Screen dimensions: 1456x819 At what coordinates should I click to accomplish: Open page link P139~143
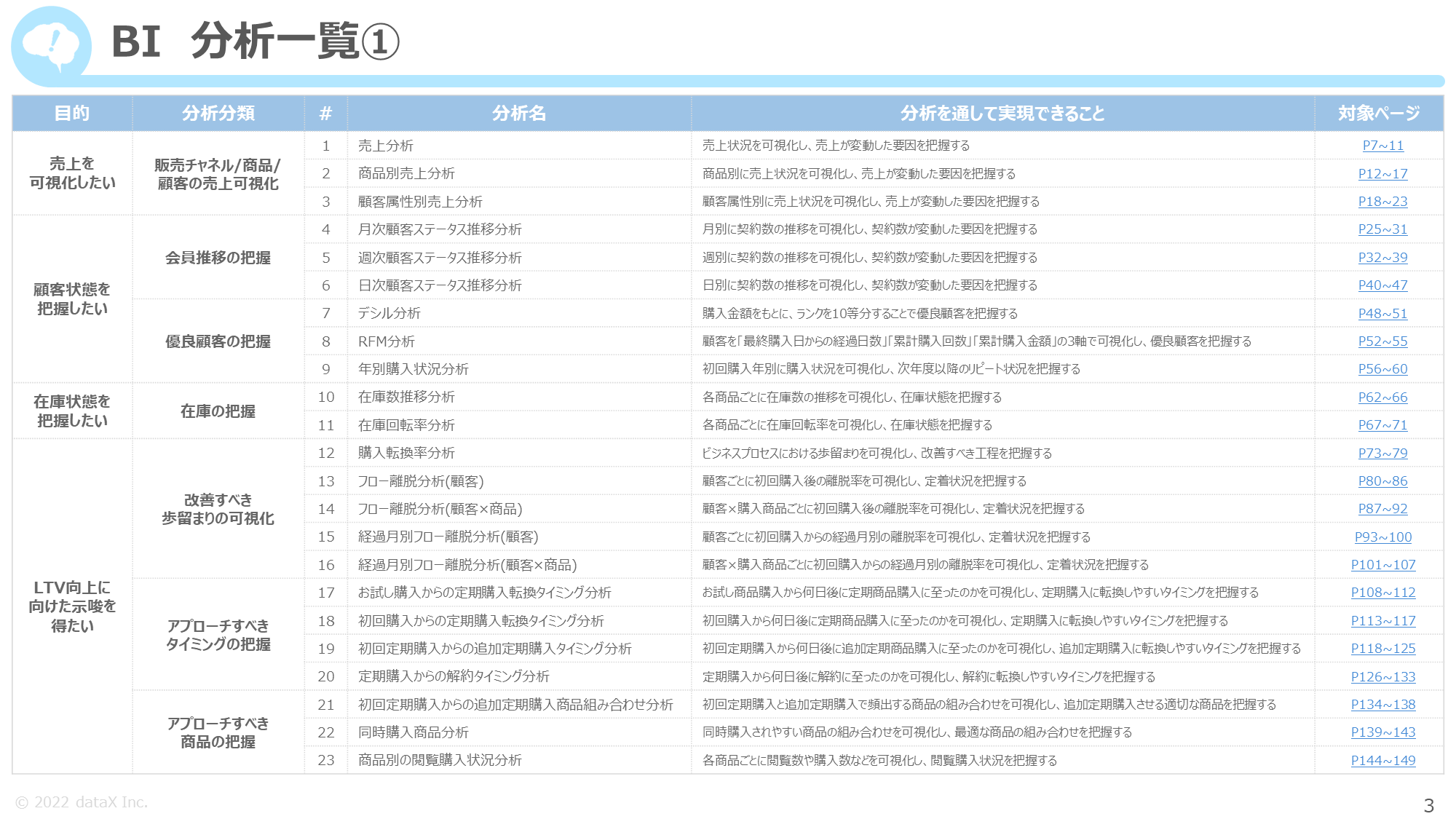[1382, 732]
